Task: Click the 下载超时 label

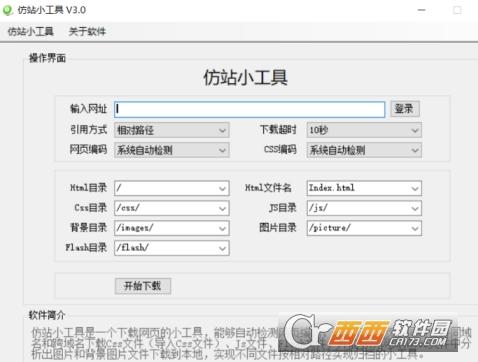Action: click(278, 129)
